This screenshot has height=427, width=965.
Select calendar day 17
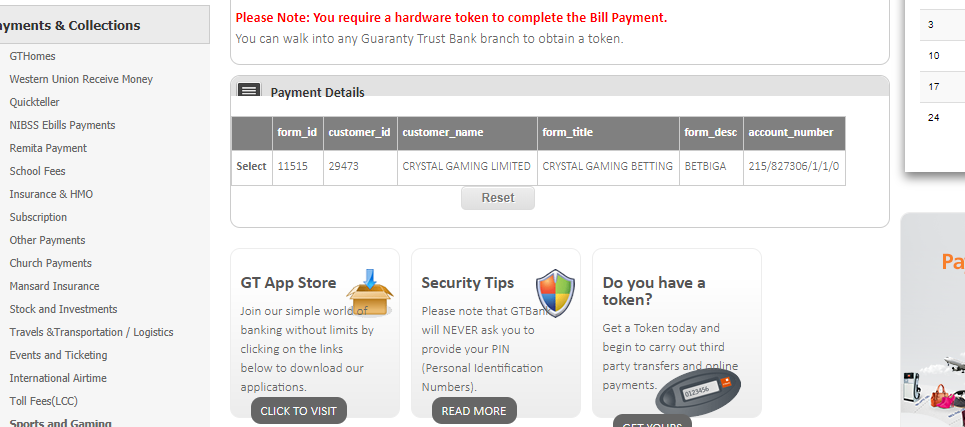[934, 87]
